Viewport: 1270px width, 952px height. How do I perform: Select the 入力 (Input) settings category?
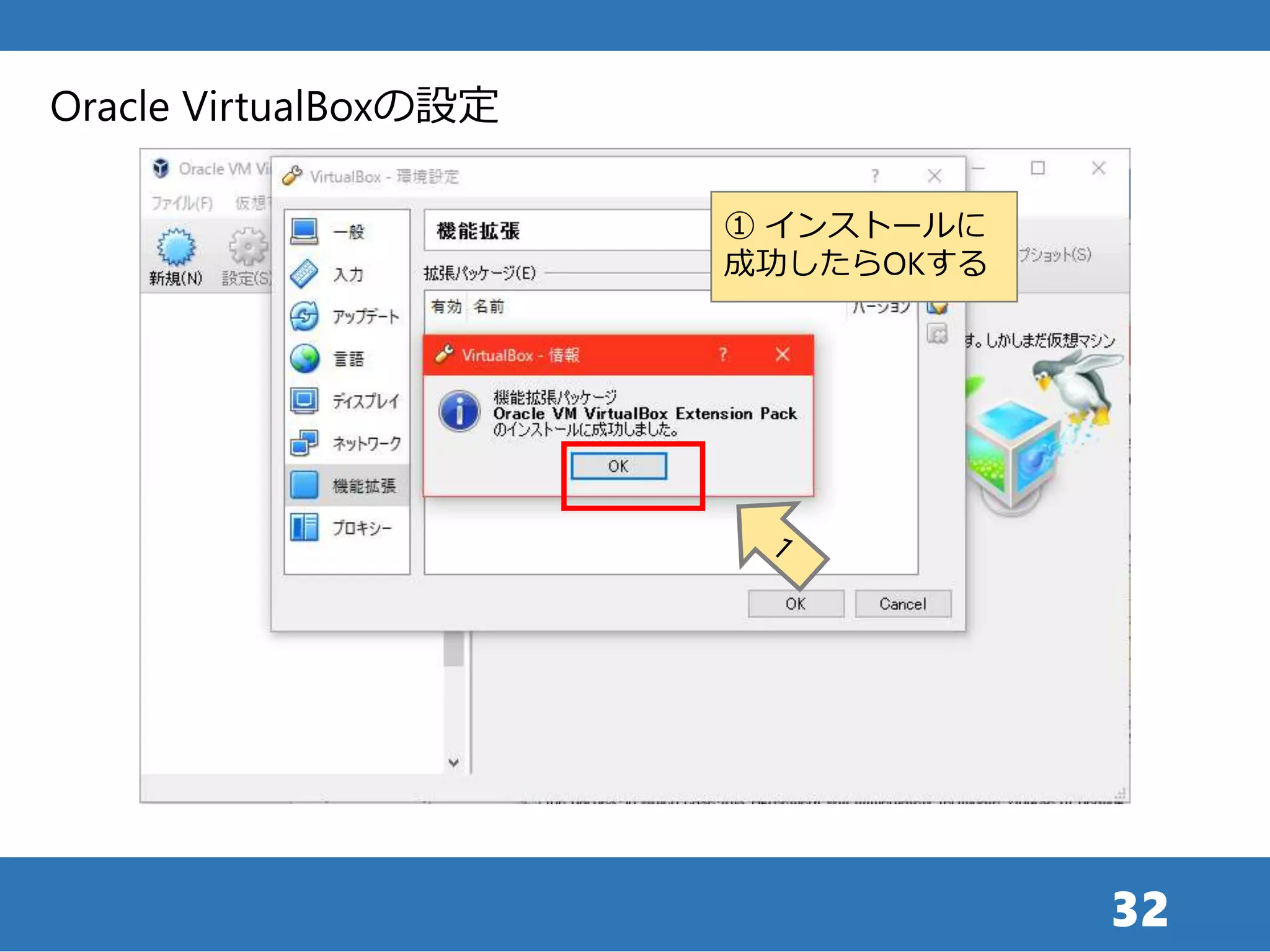click(x=347, y=274)
